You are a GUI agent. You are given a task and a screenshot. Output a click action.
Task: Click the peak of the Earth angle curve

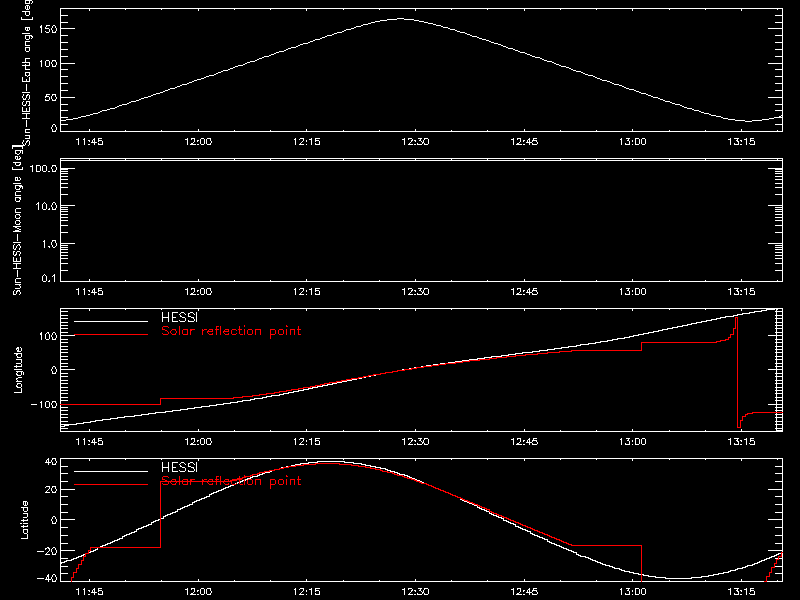pyautogui.click(x=401, y=19)
